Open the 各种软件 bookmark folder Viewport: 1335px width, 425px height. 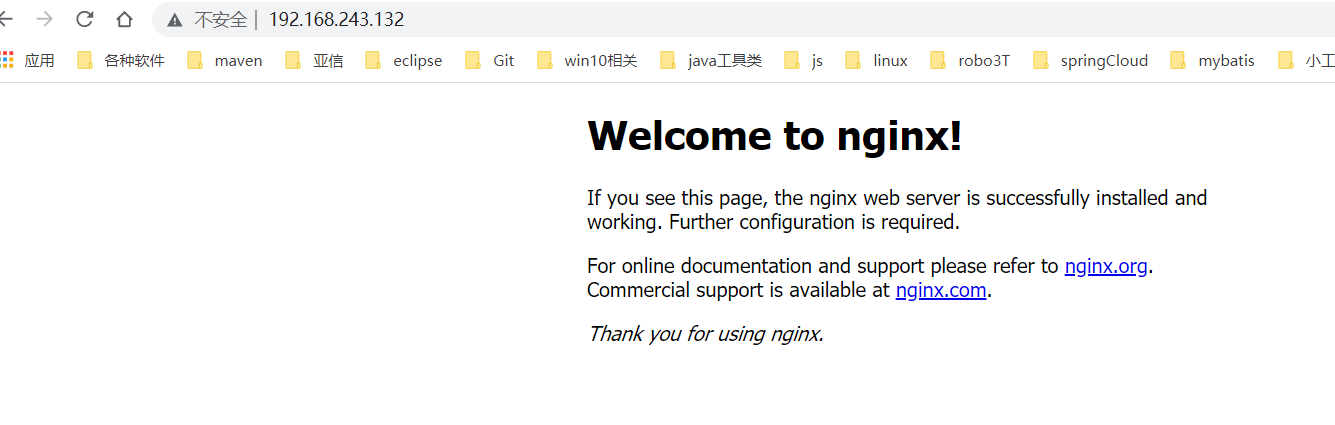click(x=121, y=60)
